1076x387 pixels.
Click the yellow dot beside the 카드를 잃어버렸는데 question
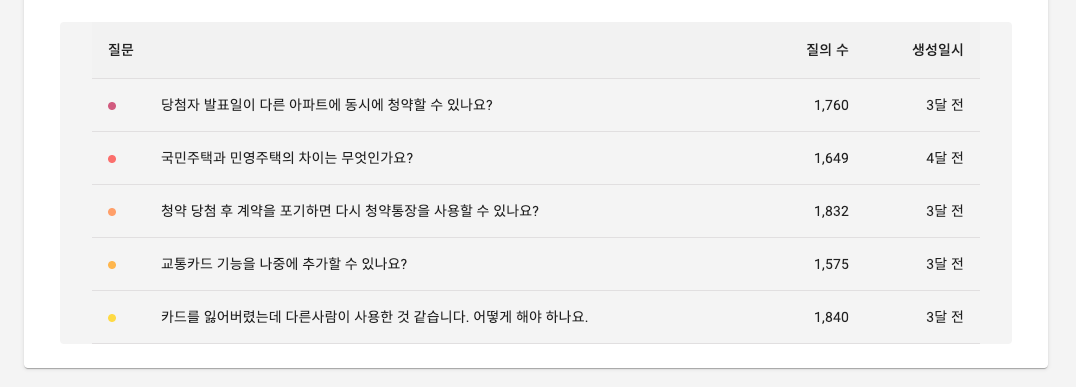tap(112, 318)
